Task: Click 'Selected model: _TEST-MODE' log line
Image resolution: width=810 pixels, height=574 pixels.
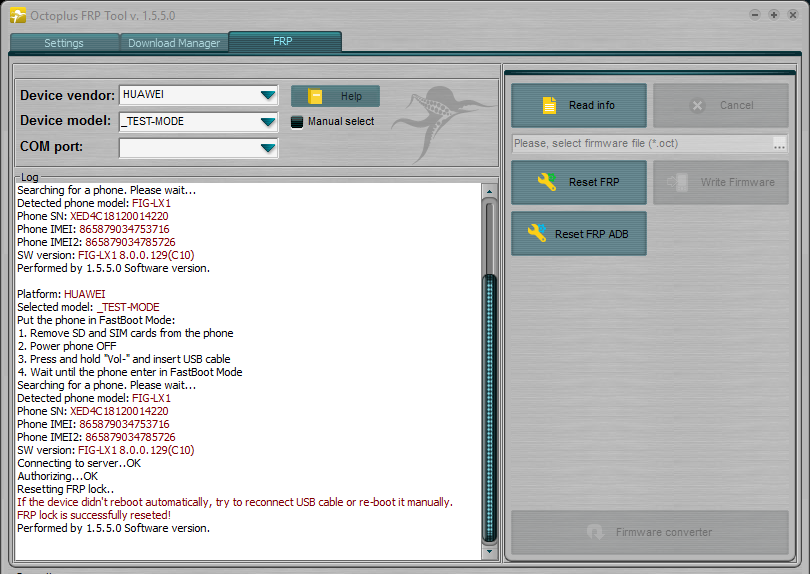Action: [x=88, y=307]
